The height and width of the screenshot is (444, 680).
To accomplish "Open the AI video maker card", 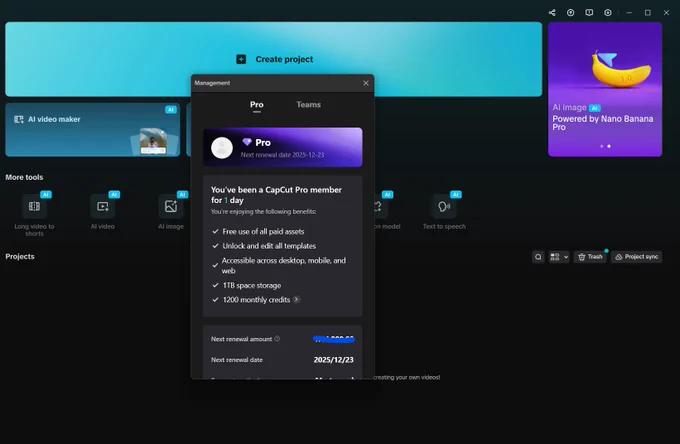I will [92, 130].
